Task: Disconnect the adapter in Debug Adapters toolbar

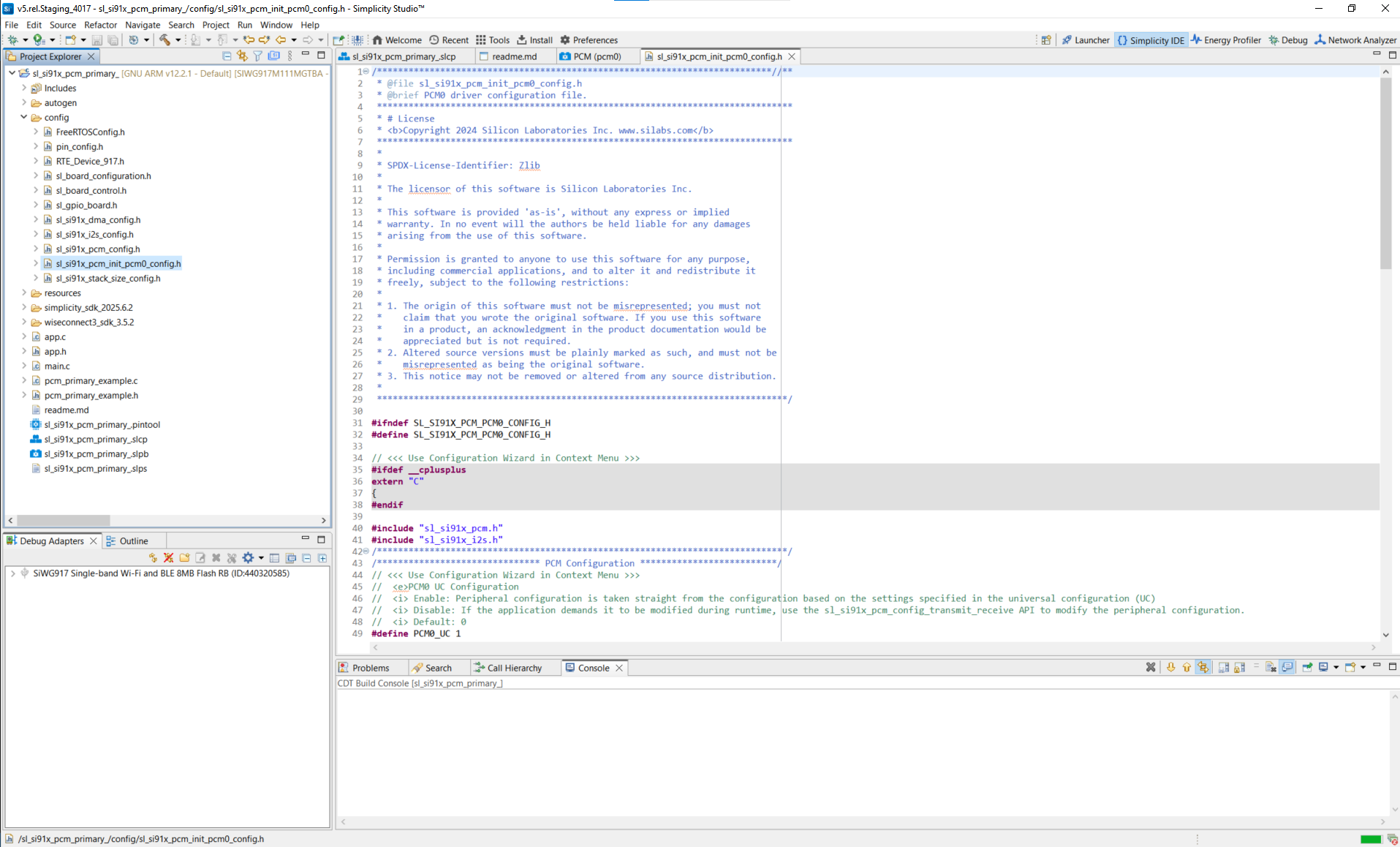Action: [x=167, y=557]
